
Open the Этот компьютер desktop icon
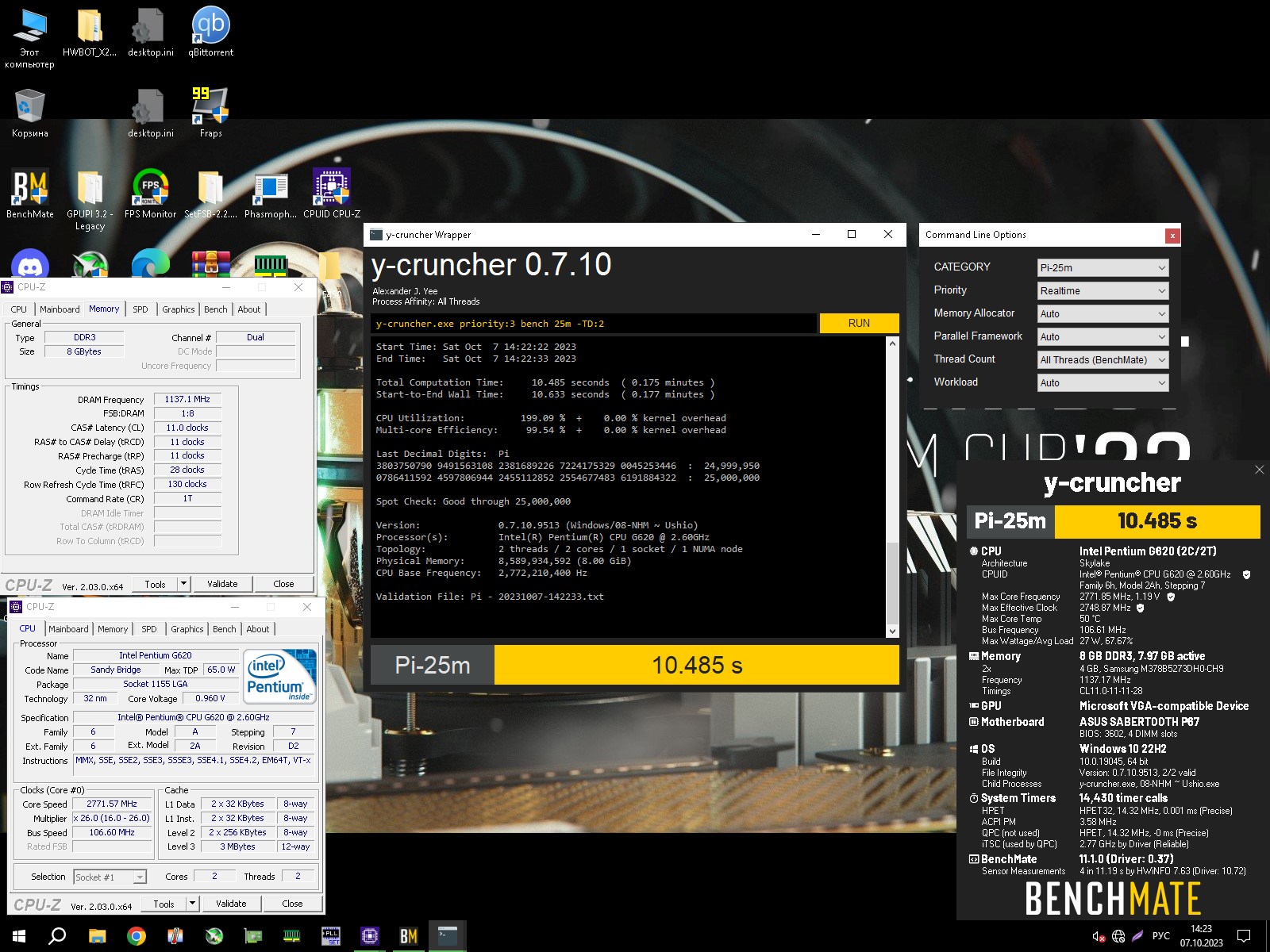tap(29, 38)
